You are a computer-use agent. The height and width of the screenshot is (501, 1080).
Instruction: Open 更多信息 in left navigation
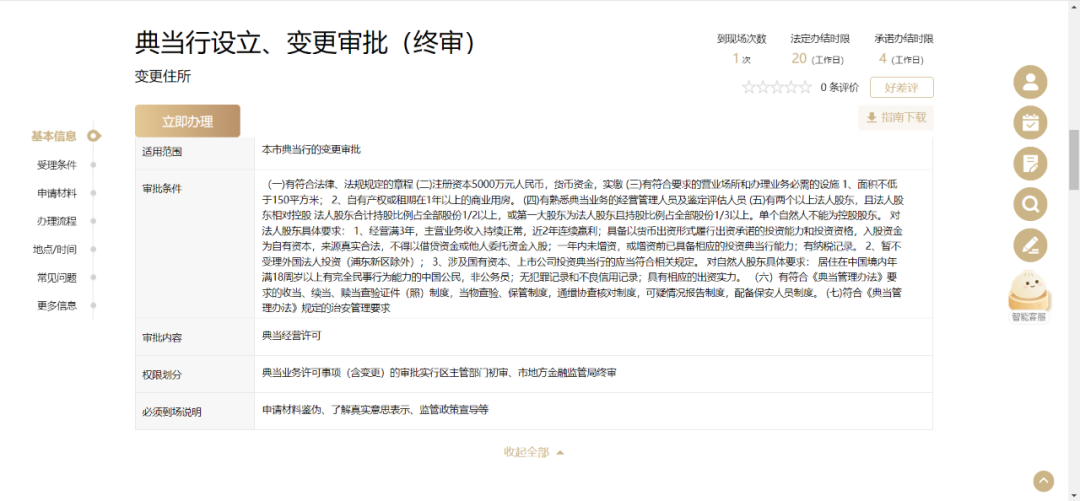(x=57, y=306)
